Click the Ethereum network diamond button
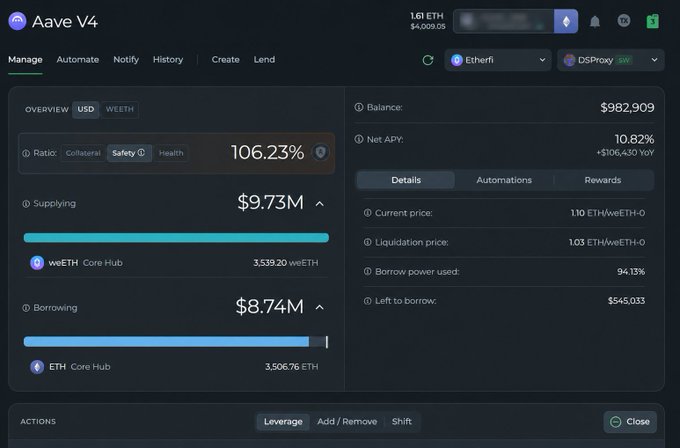 (566, 21)
